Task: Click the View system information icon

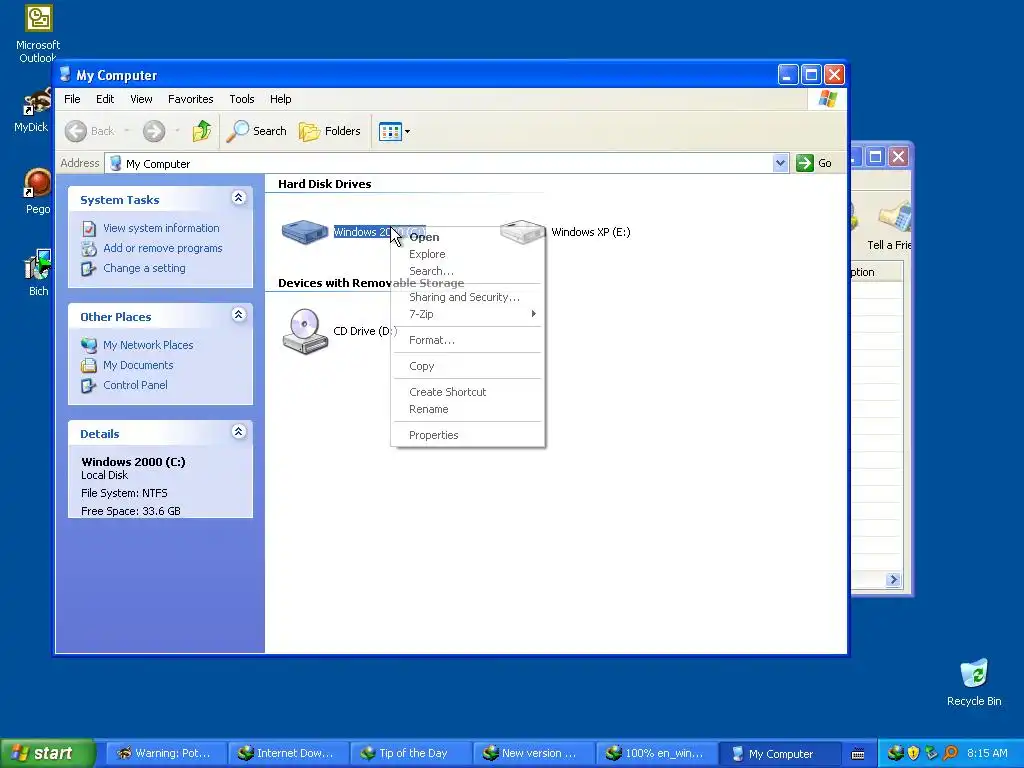Action: 89,229
